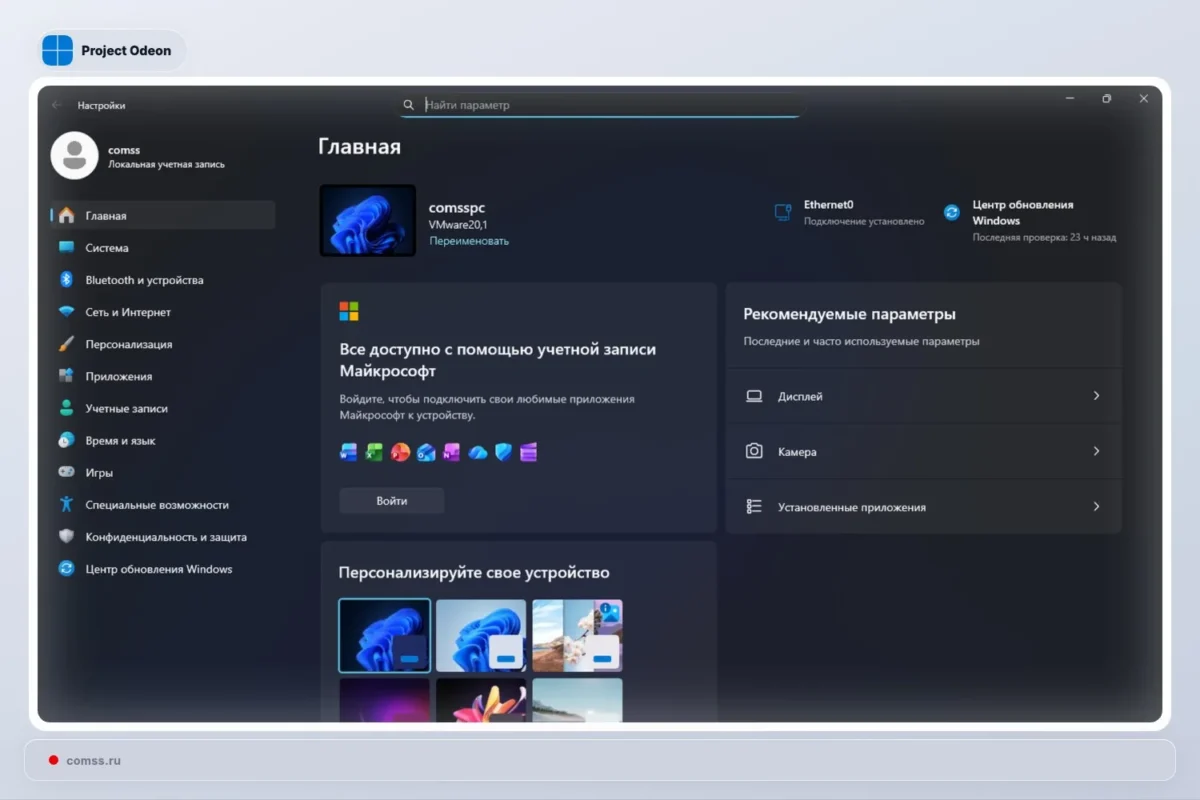Open the Главная sidebar item
This screenshot has width=1200, height=800.
tap(163, 215)
